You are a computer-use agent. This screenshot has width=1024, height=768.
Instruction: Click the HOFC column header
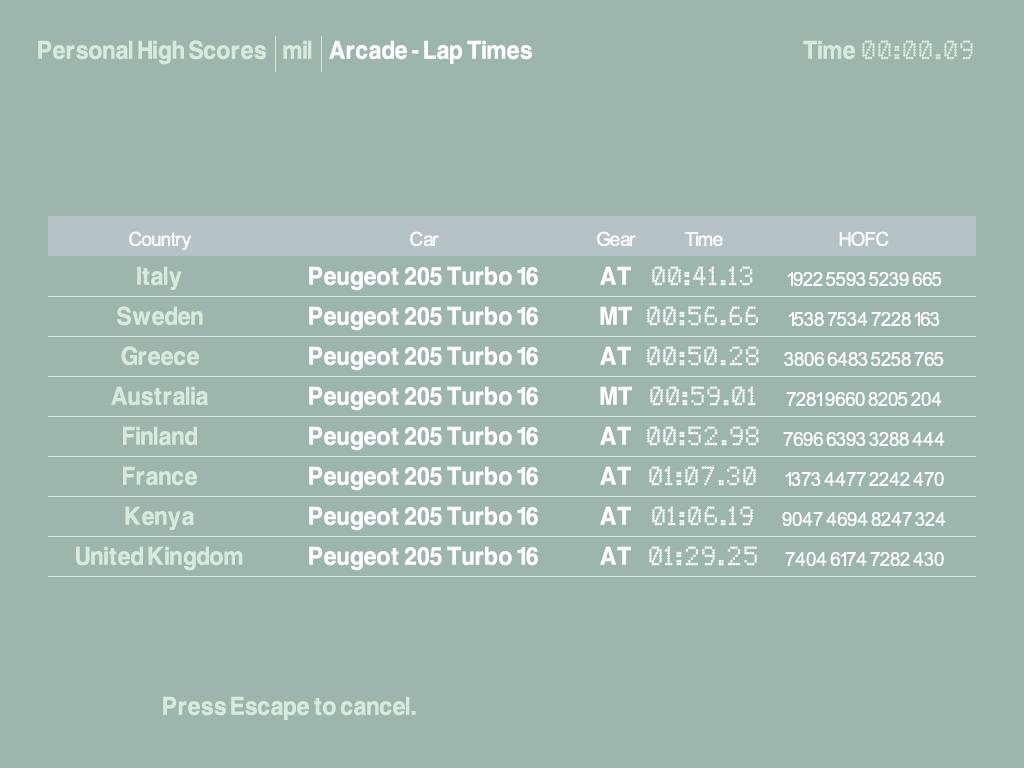pyautogui.click(x=863, y=239)
